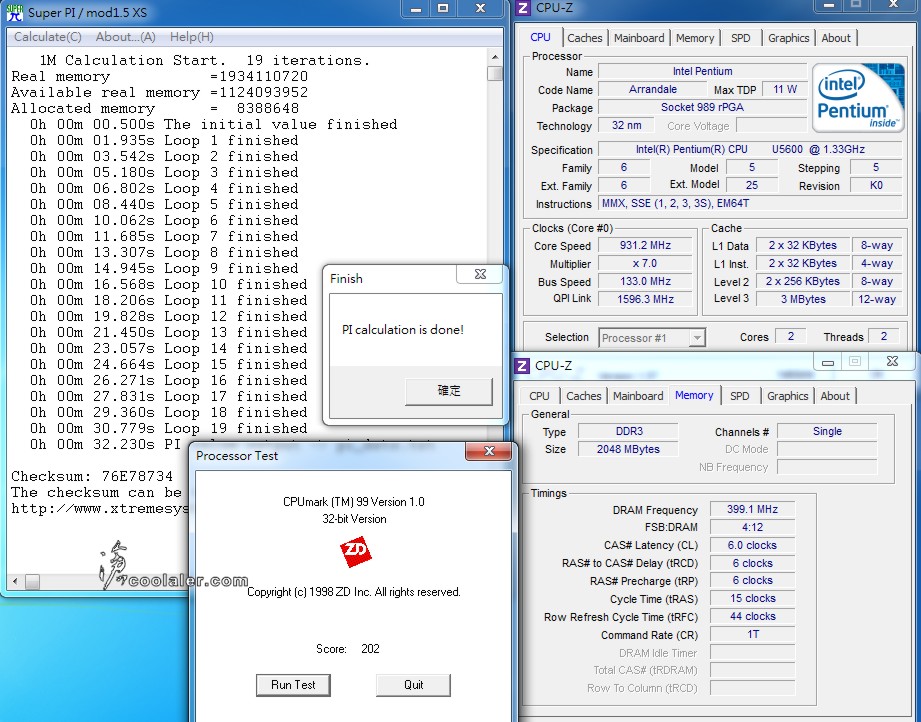Switch to SPD tab in top CPU-Z window
This screenshot has height=722, width=921.
coord(741,38)
